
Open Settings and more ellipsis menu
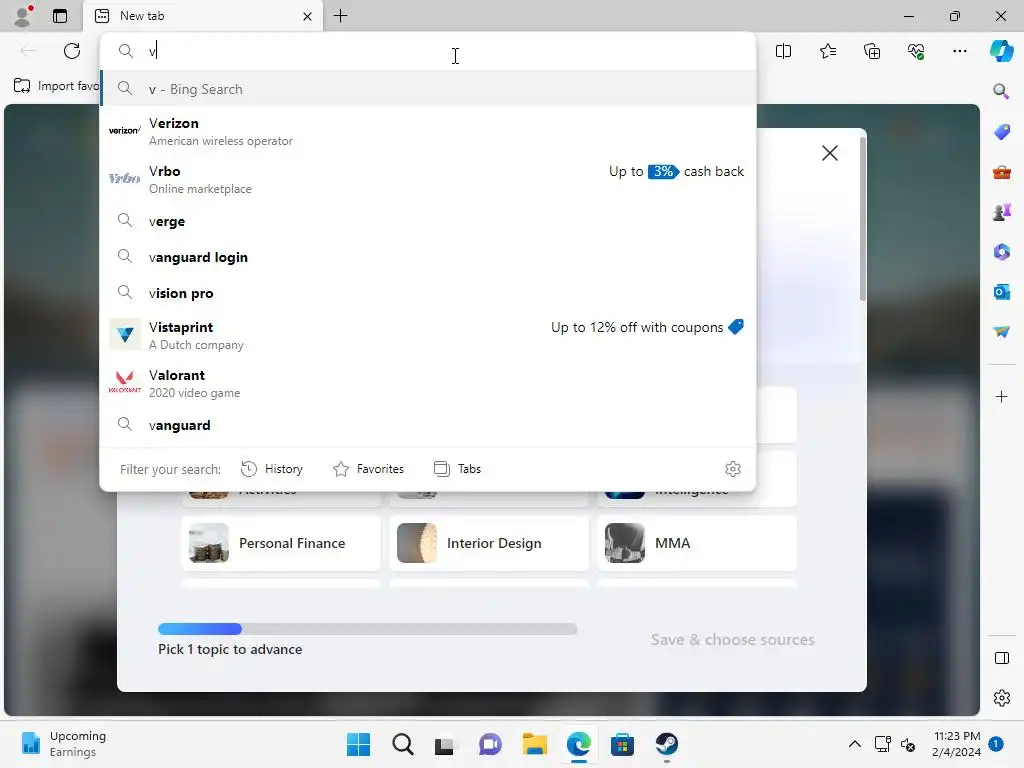pyautogui.click(x=959, y=51)
